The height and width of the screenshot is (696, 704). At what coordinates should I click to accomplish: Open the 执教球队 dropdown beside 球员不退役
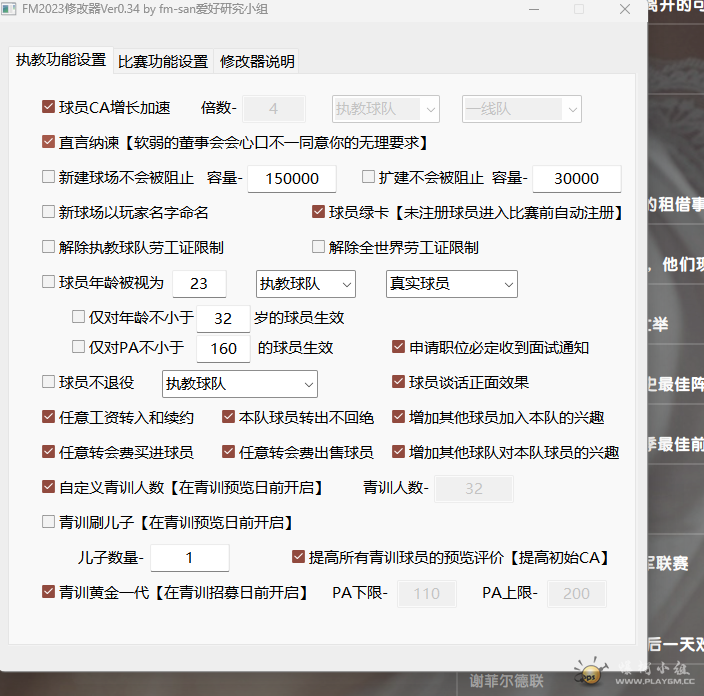click(x=239, y=383)
